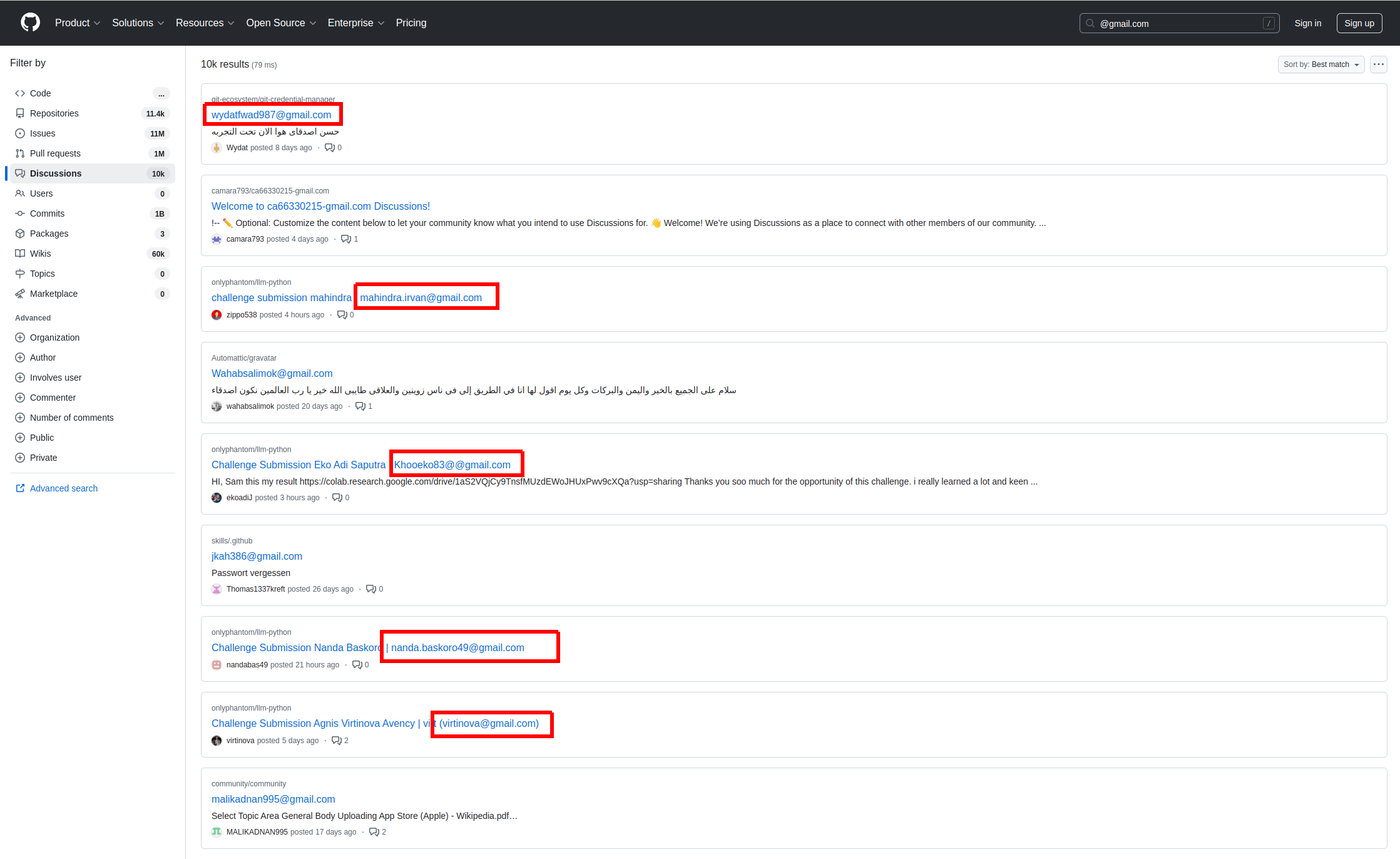Click zippo538's avatar icon
The height and width of the screenshot is (859, 1400).
click(x=217, y=315)
